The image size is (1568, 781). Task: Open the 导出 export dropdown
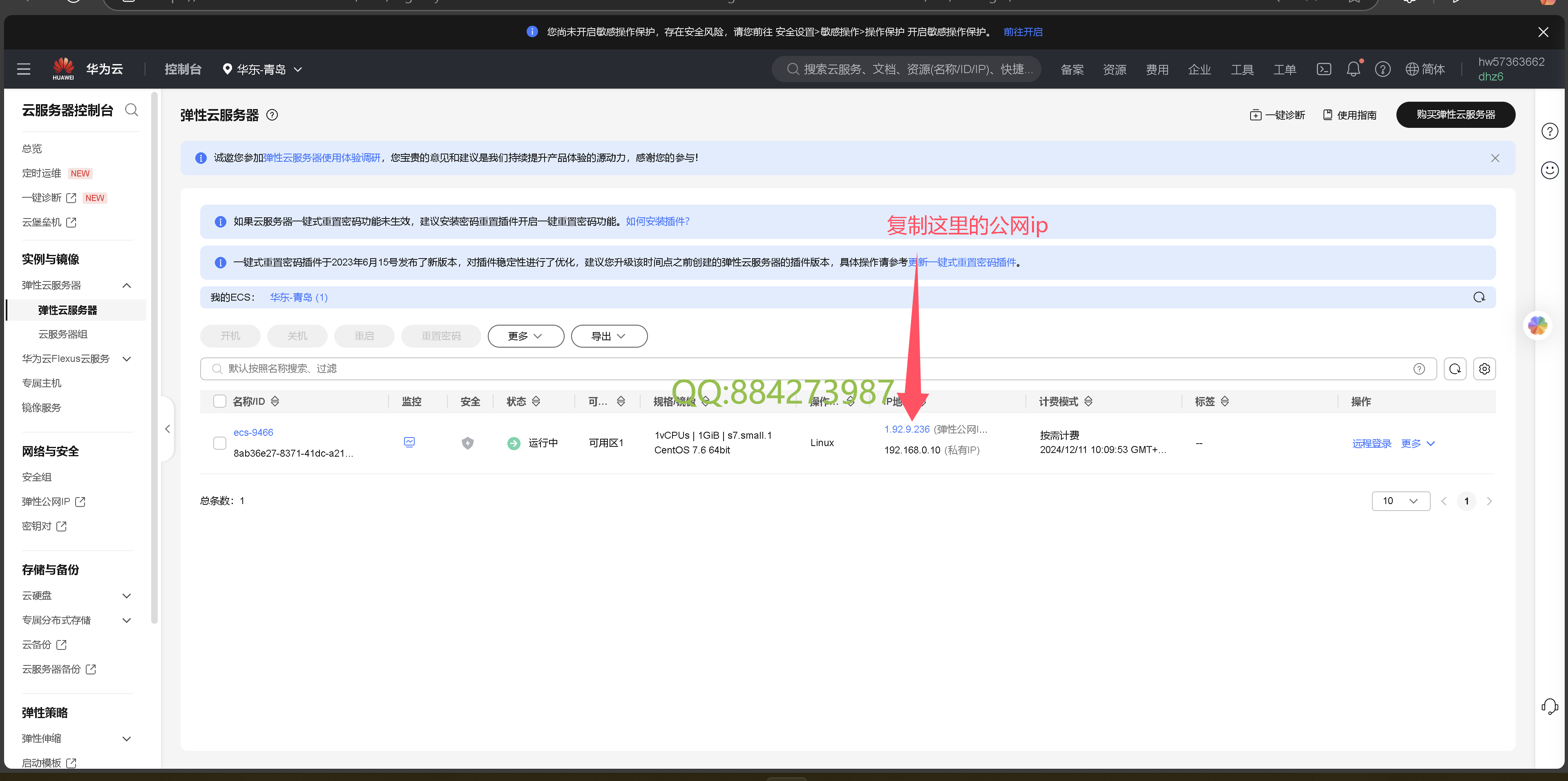tap(609, 336)
